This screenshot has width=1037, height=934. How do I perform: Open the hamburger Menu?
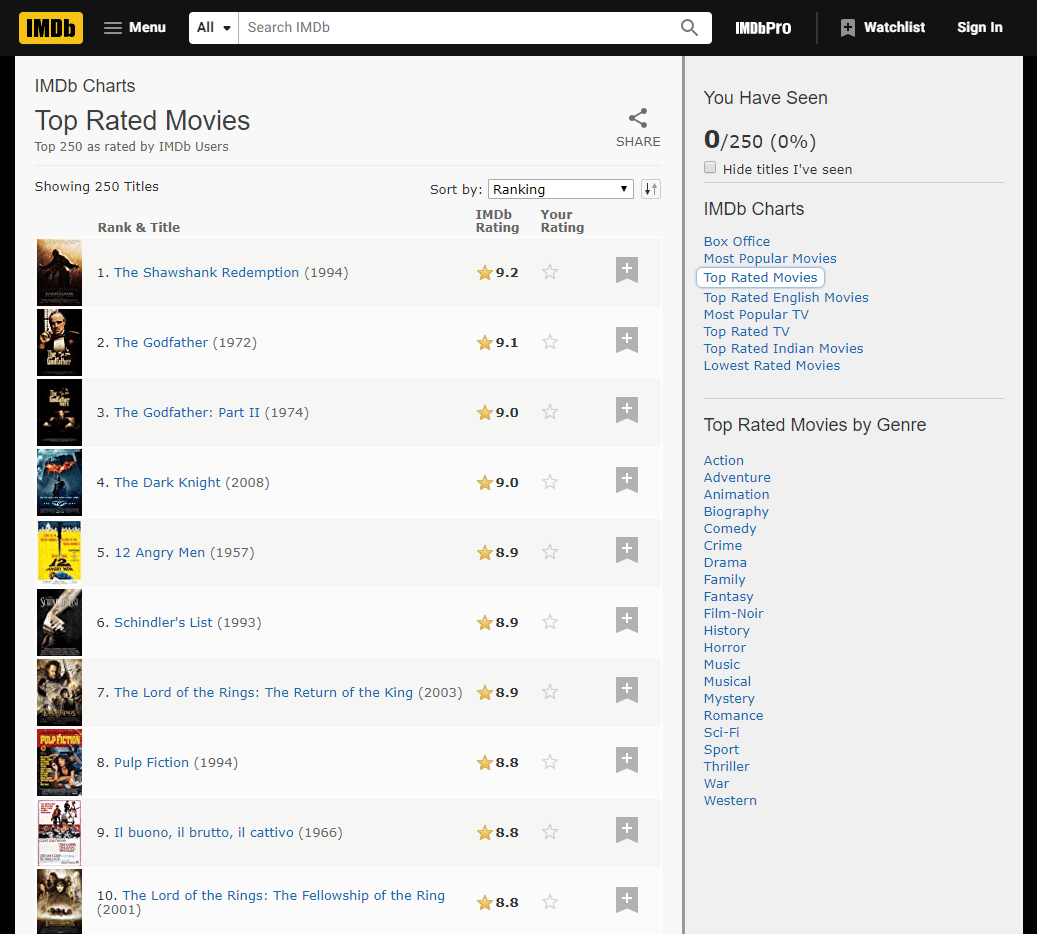coord(135,28)
